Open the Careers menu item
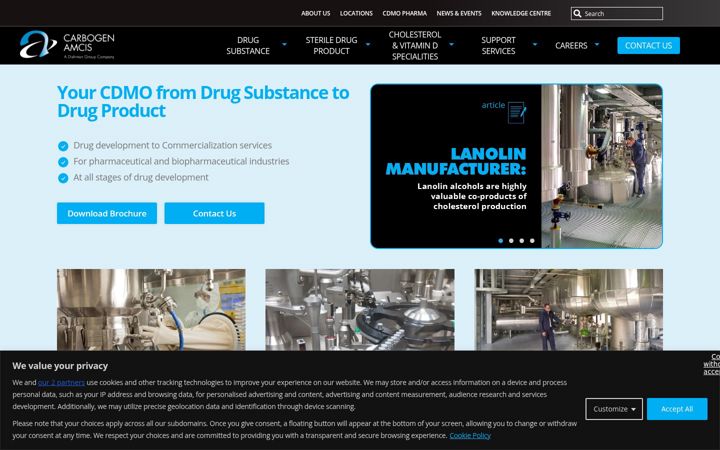The image size is (720, 450). tap(571, 45)
